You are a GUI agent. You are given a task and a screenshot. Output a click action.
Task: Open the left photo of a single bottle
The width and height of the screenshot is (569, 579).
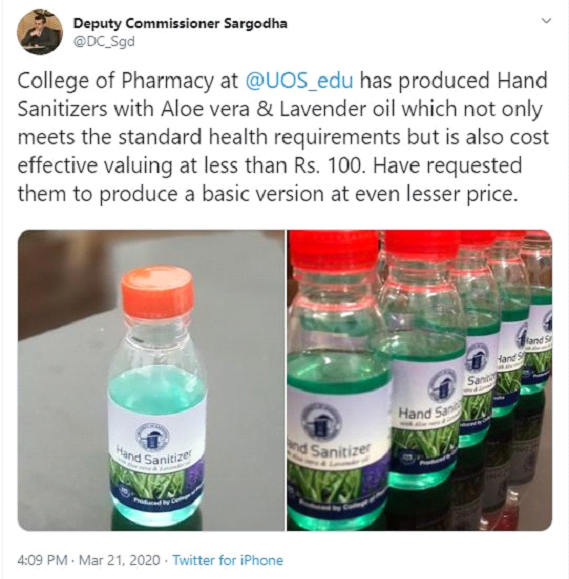(x=151, y=380)
